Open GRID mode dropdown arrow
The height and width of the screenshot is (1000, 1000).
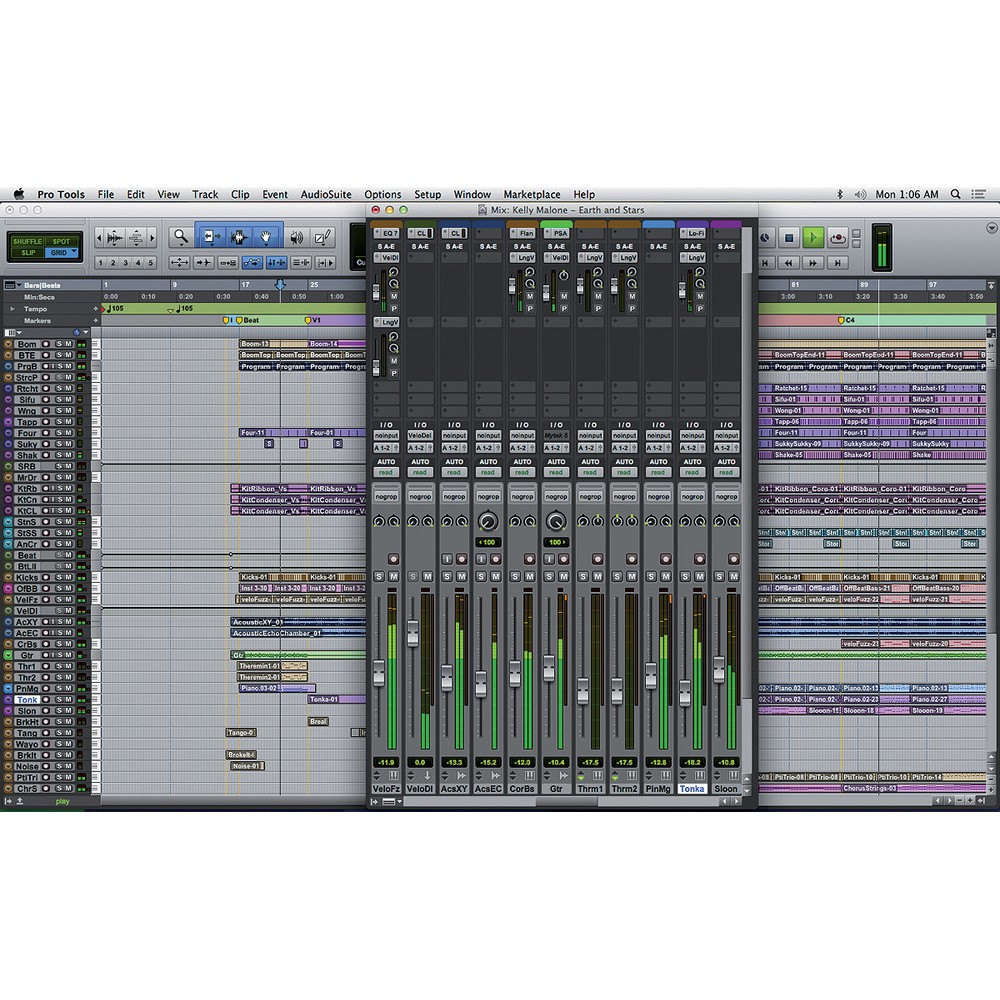point(75,253)
